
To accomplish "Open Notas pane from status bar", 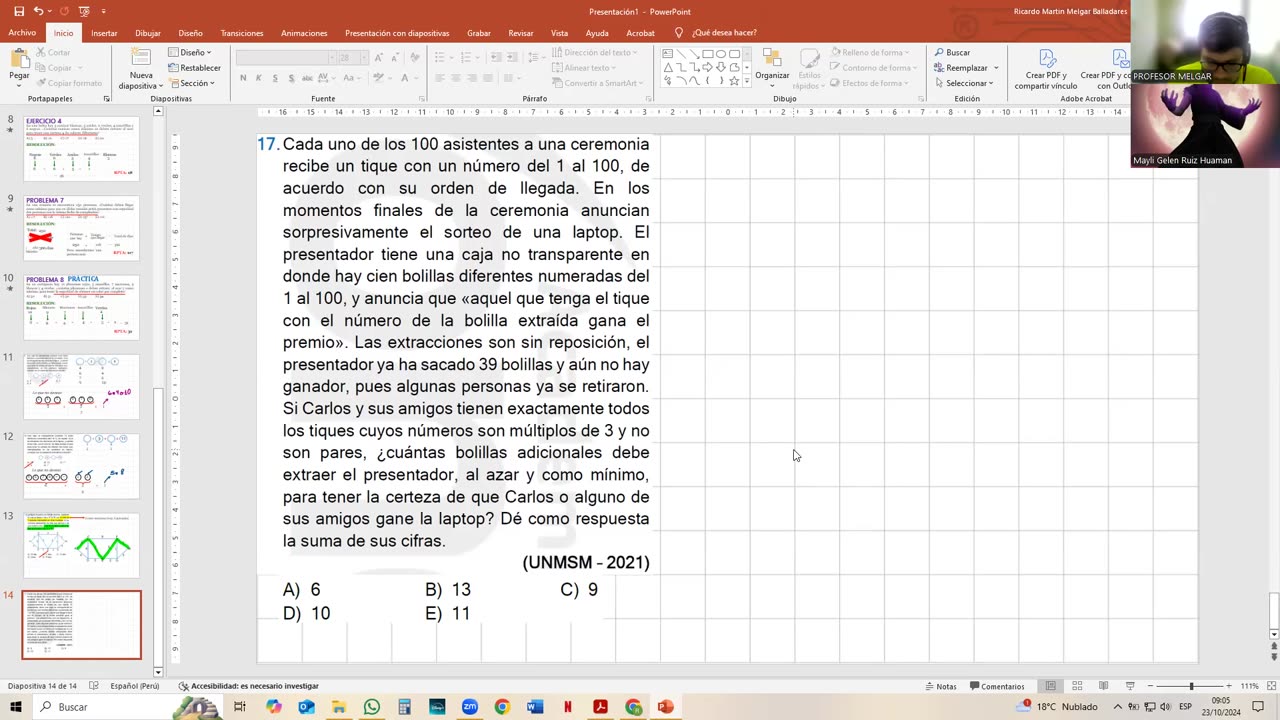I will tap(940, 686).
